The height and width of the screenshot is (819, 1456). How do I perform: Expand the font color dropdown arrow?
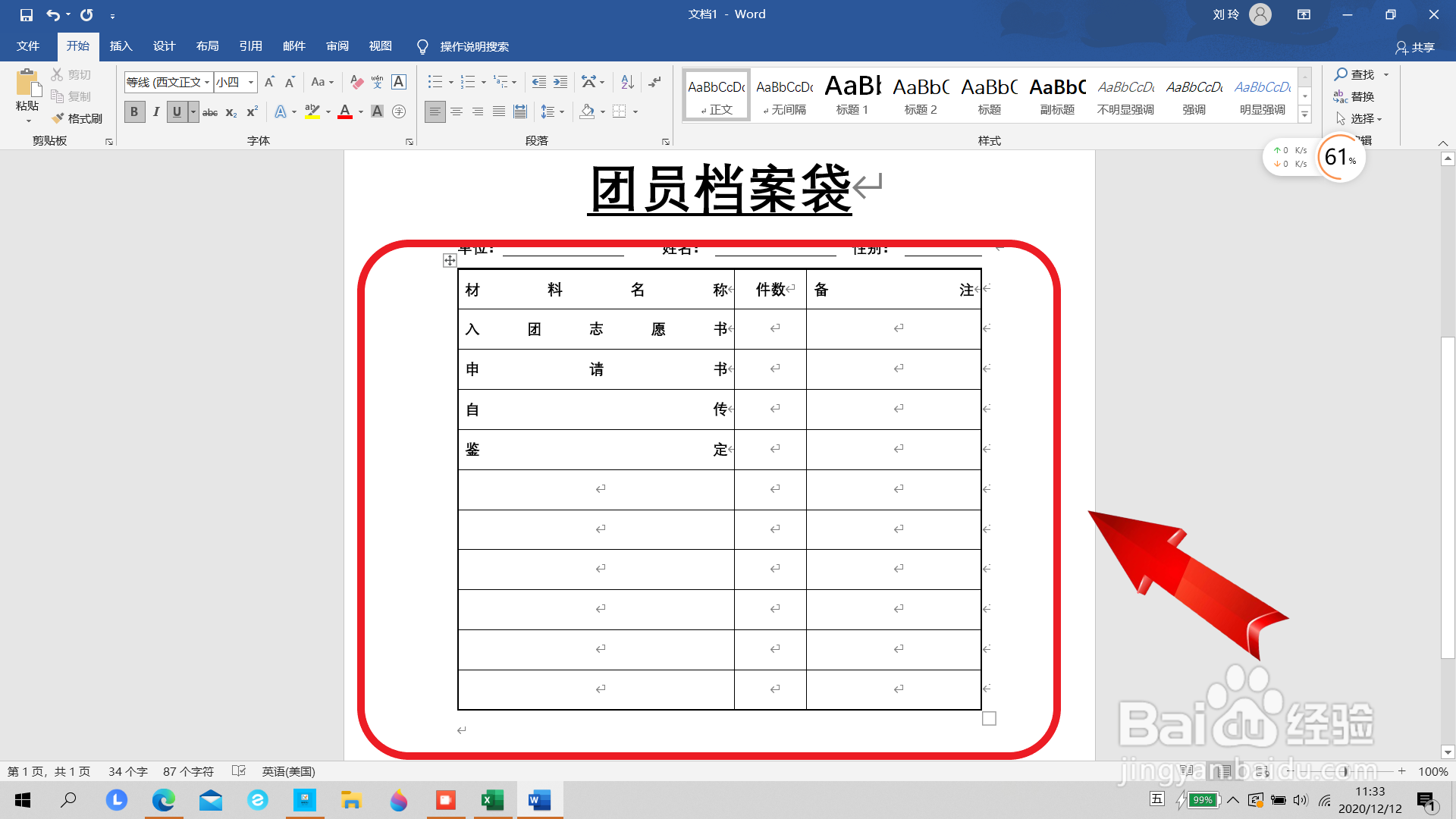pos(359,111)
